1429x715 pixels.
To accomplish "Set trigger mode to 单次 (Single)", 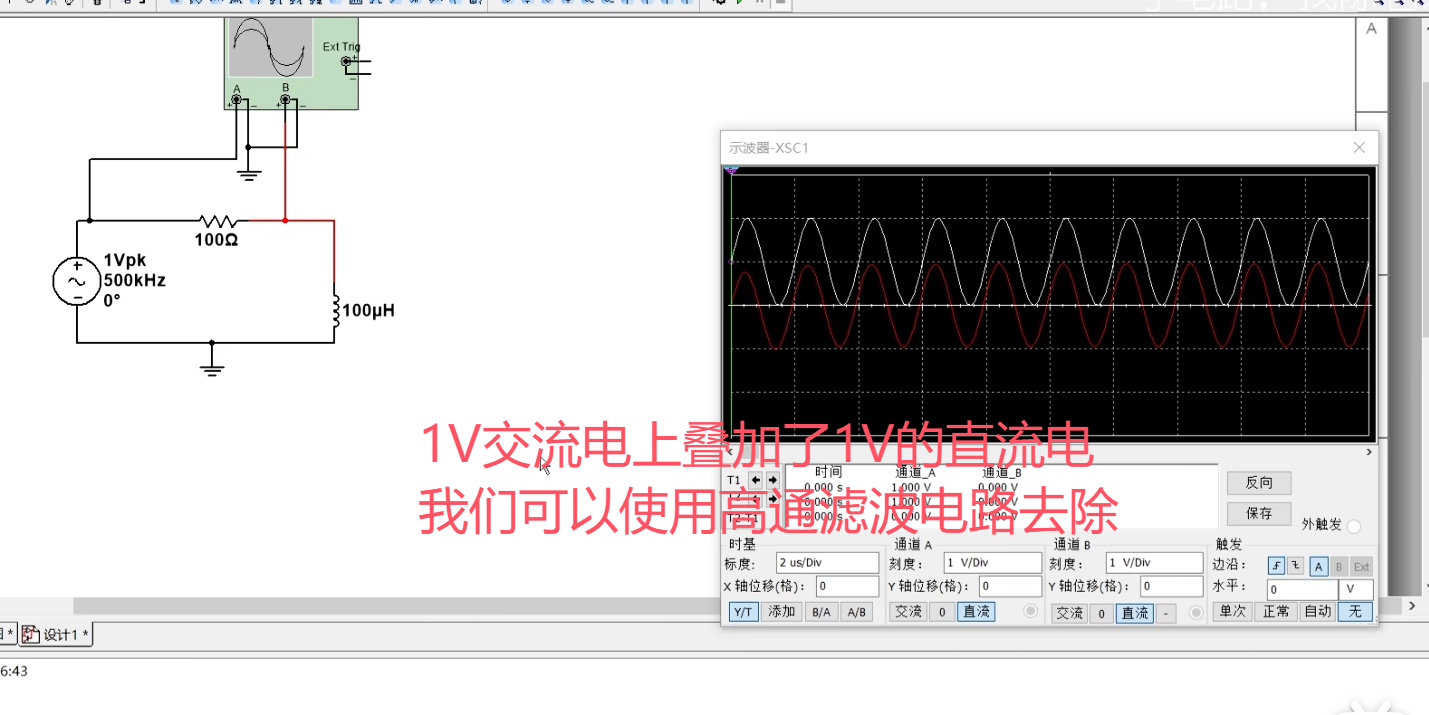I will (x=1233, y=612).
